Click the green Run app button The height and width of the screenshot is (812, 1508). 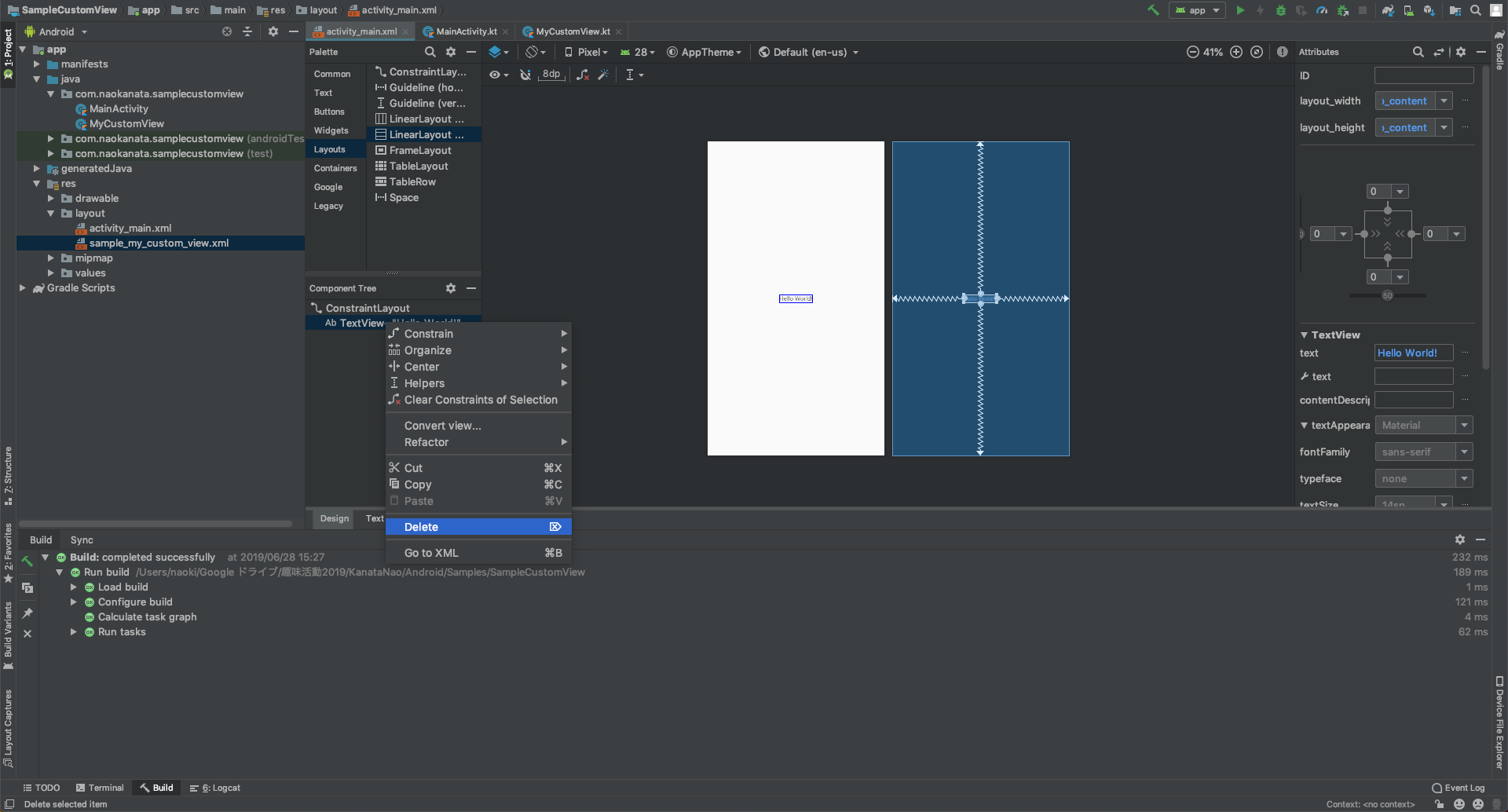tap(1240, 10)
